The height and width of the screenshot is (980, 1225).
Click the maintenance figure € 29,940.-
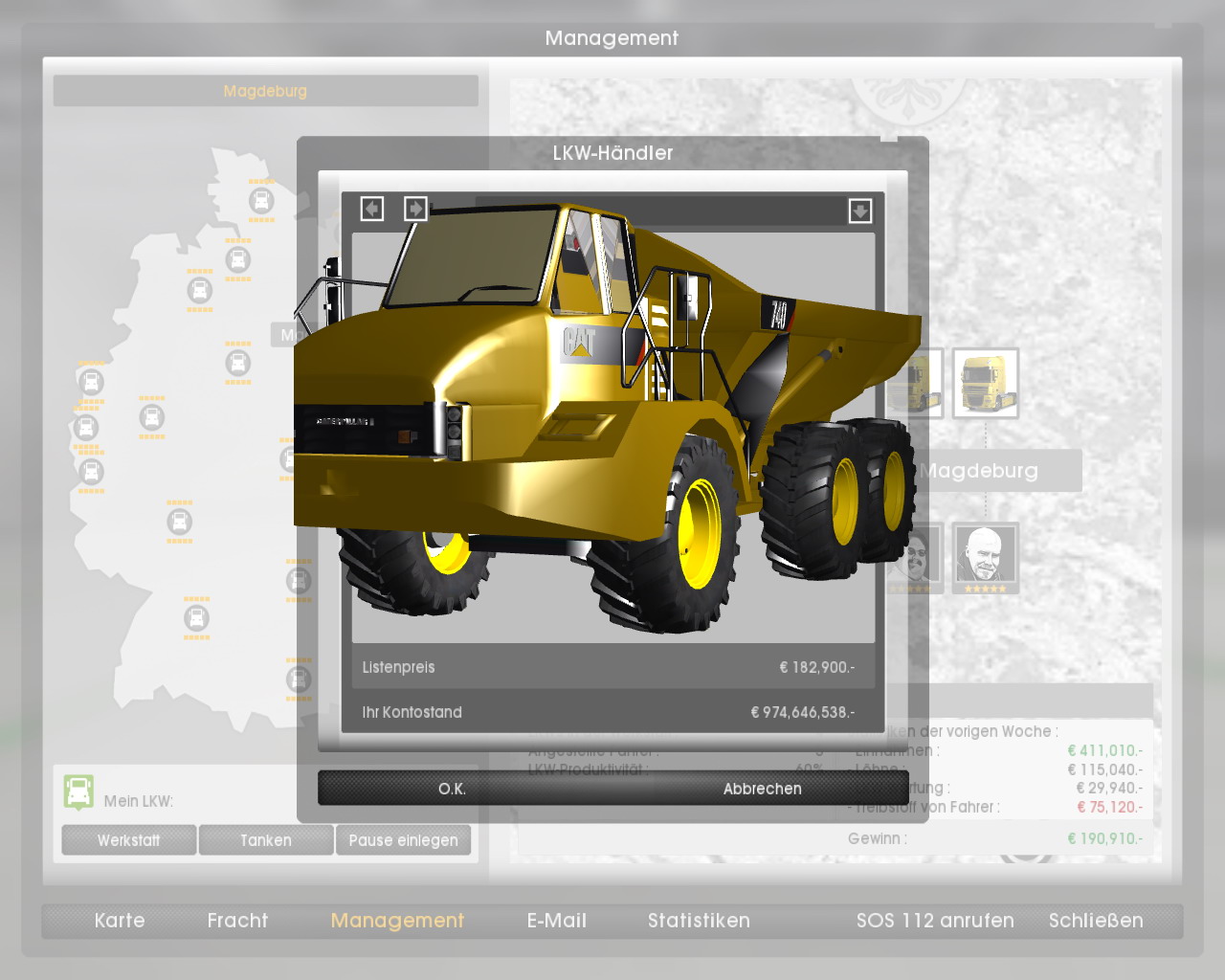pos(1109,788)
